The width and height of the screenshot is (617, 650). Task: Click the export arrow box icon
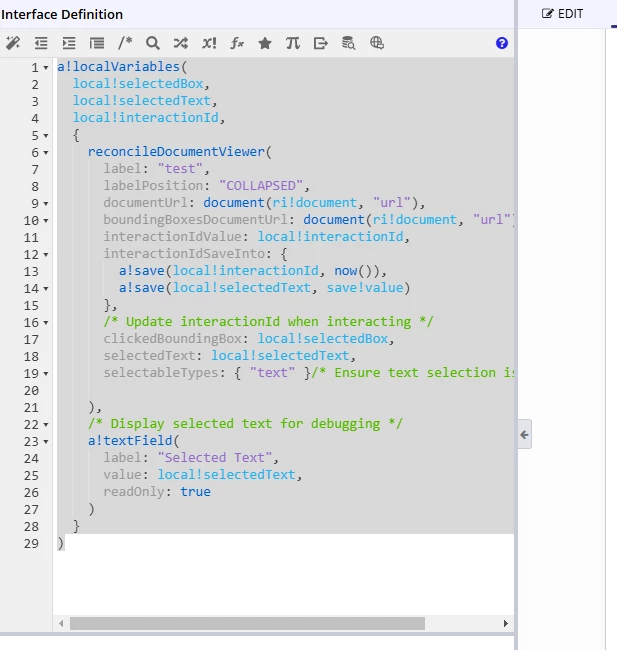point(321,43)
